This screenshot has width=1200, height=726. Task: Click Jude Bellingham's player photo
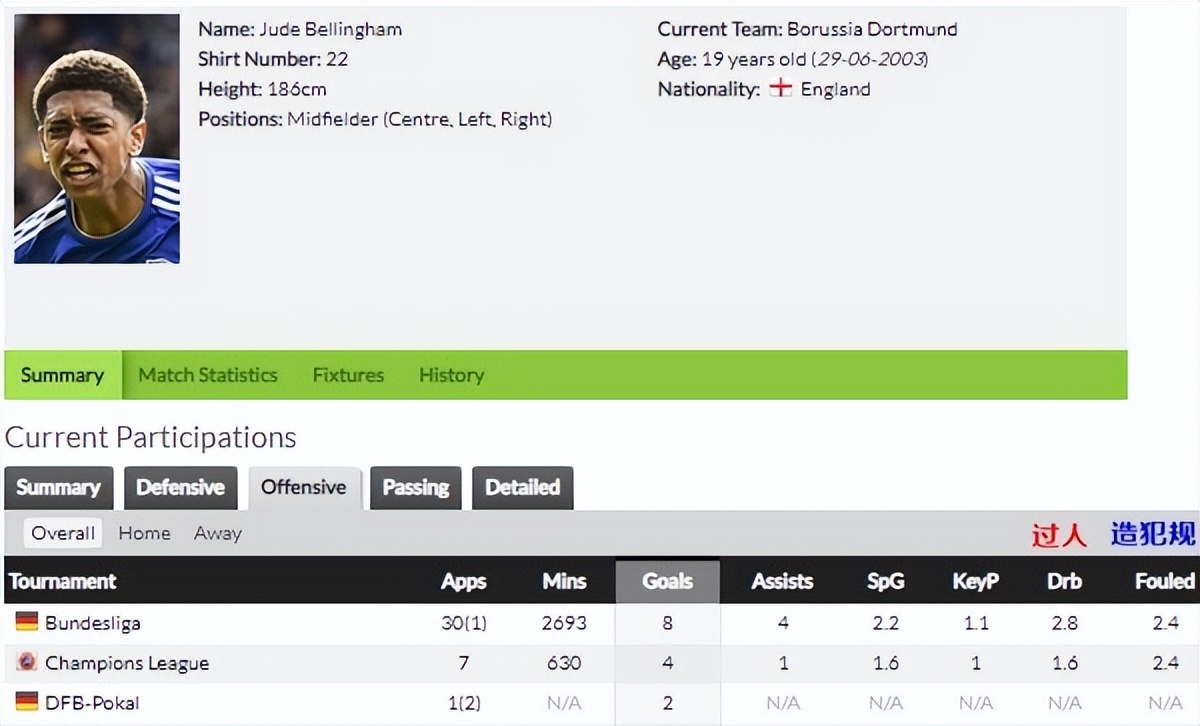coord(97,139)
